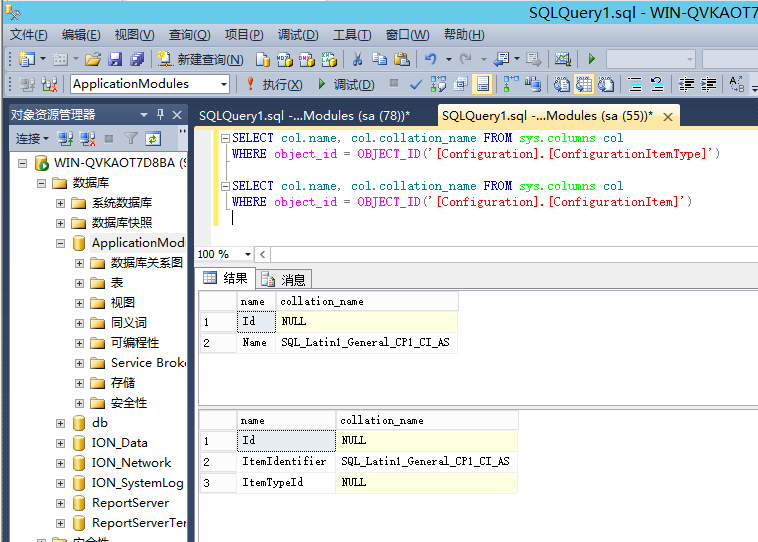Decrease indent of selected lines

686,85
